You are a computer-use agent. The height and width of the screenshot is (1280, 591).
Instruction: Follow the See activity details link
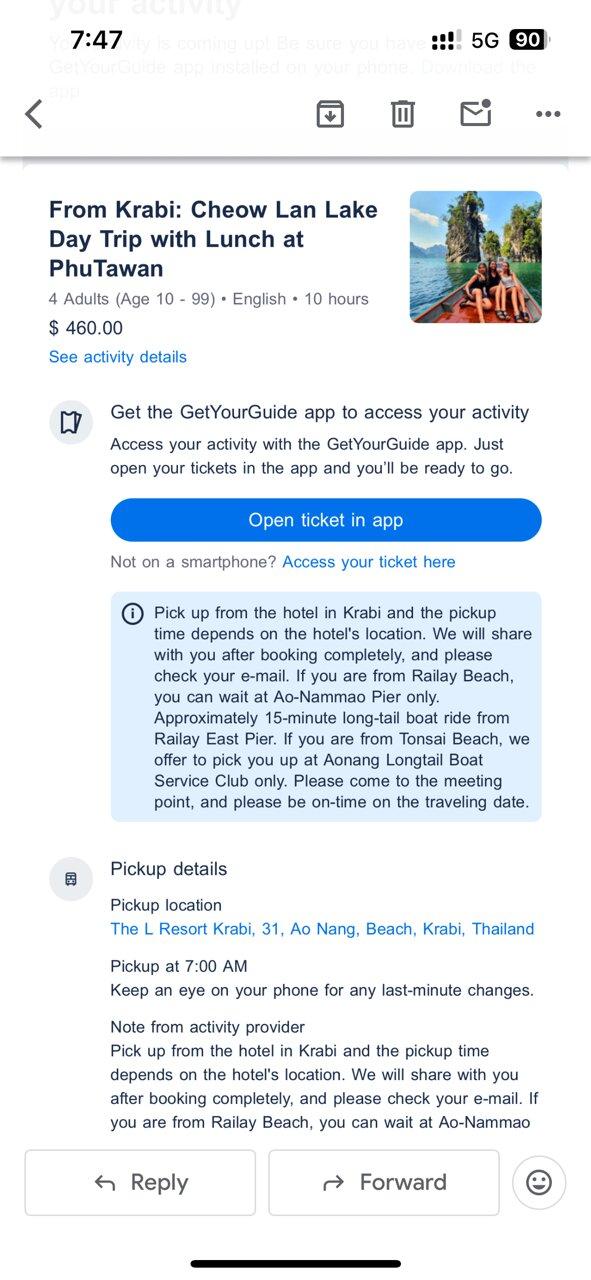tap(118, 357)
